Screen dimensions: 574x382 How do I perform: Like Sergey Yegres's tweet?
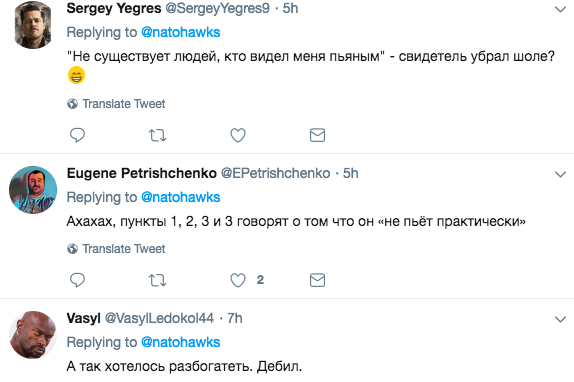[238, 135]
